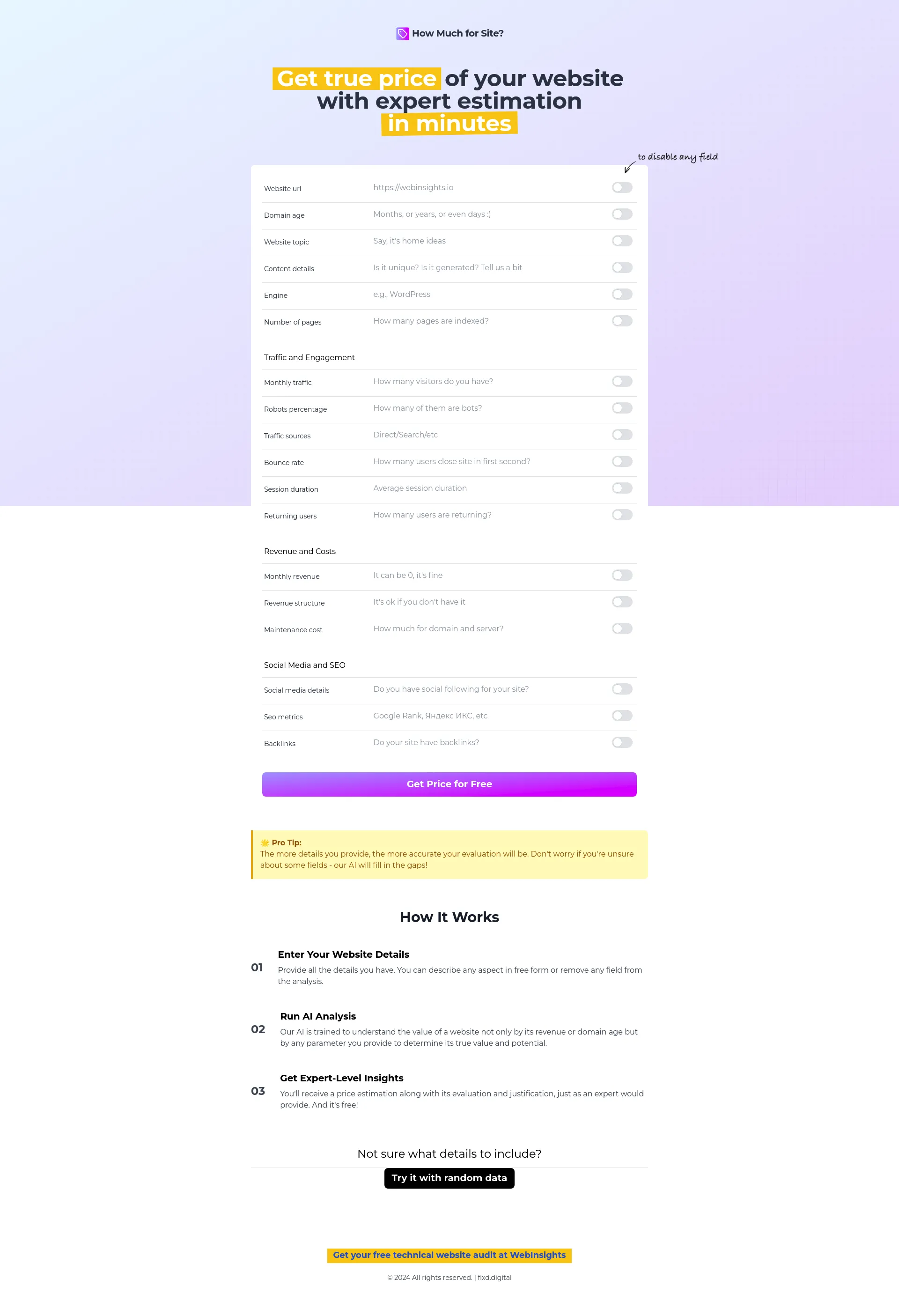Viewport: 899px width, 1316px height.
Task: Click the Get Price for Free button
Action: click(449, 784)
